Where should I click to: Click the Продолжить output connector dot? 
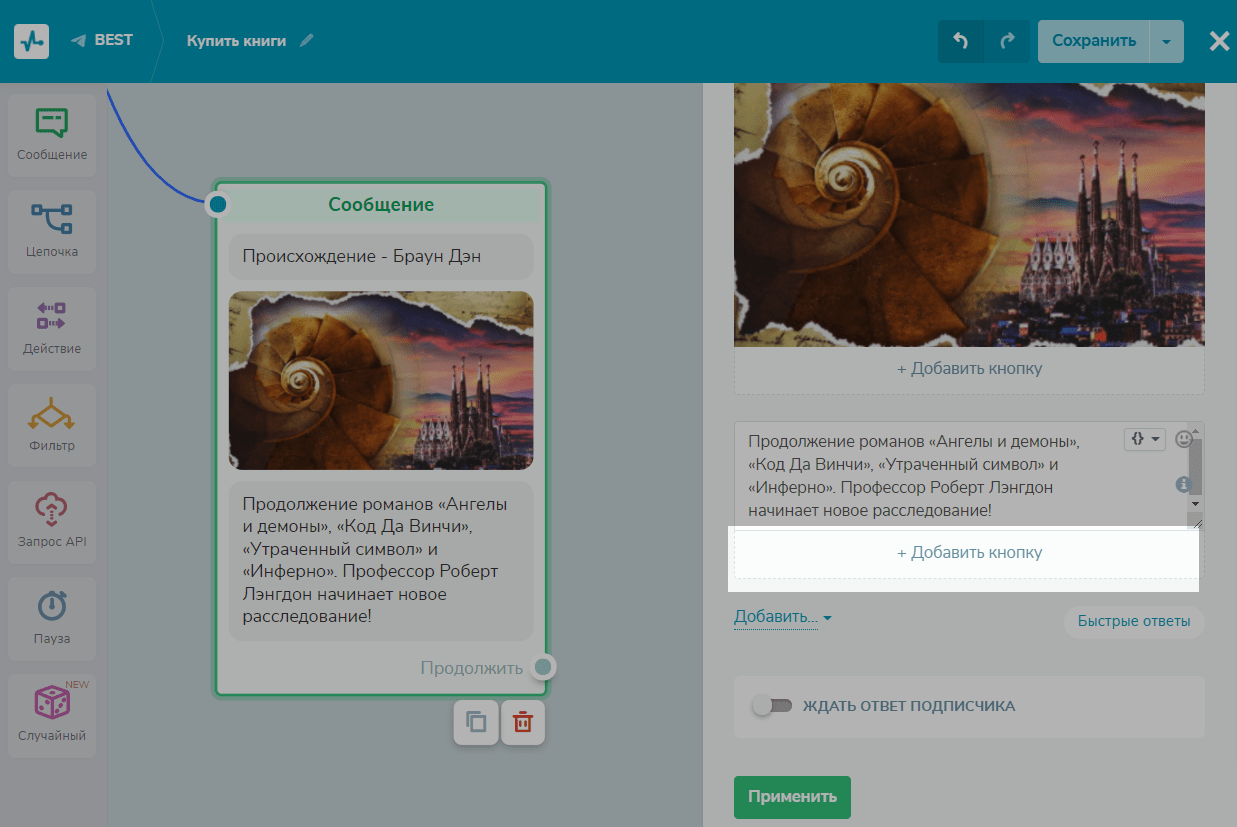[543, 667]
